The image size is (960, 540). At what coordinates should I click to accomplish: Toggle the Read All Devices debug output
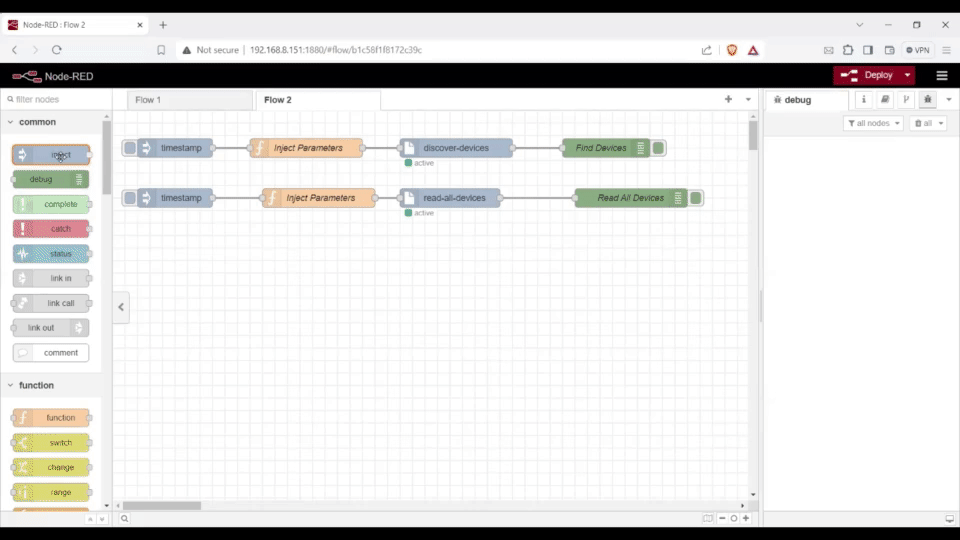click(x=696, y=198)
